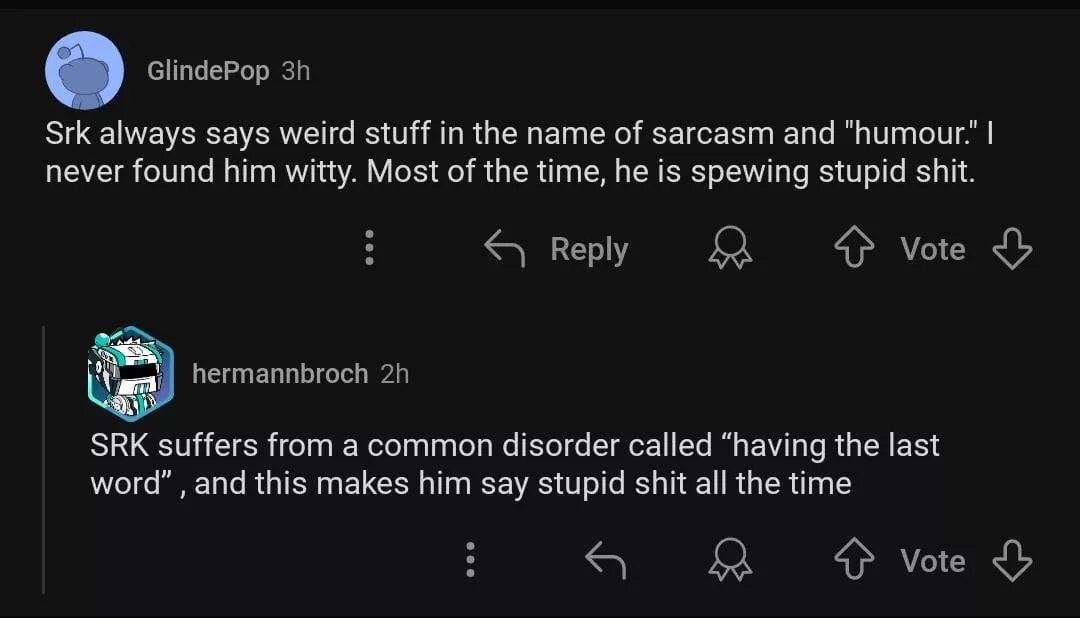The width and height of the screenshot is (1080, 618).
Task: Click hermannbroch's robot avatar
Action: pyautogui.click(x=130, y=374)
